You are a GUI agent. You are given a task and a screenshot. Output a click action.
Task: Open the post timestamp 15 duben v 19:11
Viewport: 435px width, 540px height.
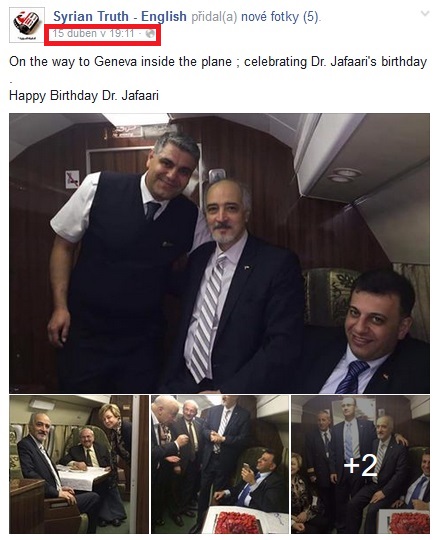pos(93,33)
